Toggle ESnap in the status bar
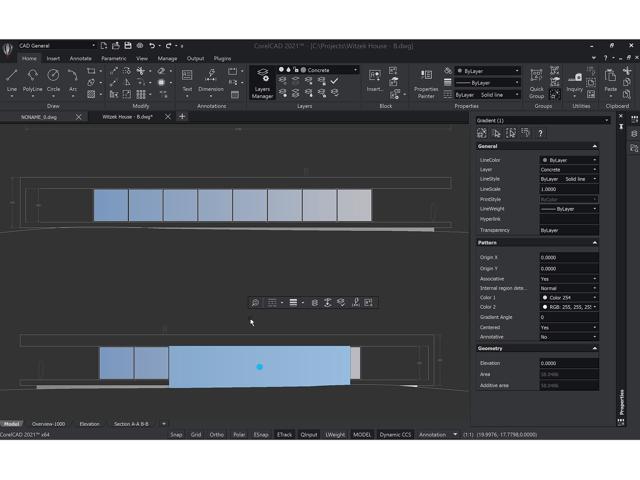 261,435
